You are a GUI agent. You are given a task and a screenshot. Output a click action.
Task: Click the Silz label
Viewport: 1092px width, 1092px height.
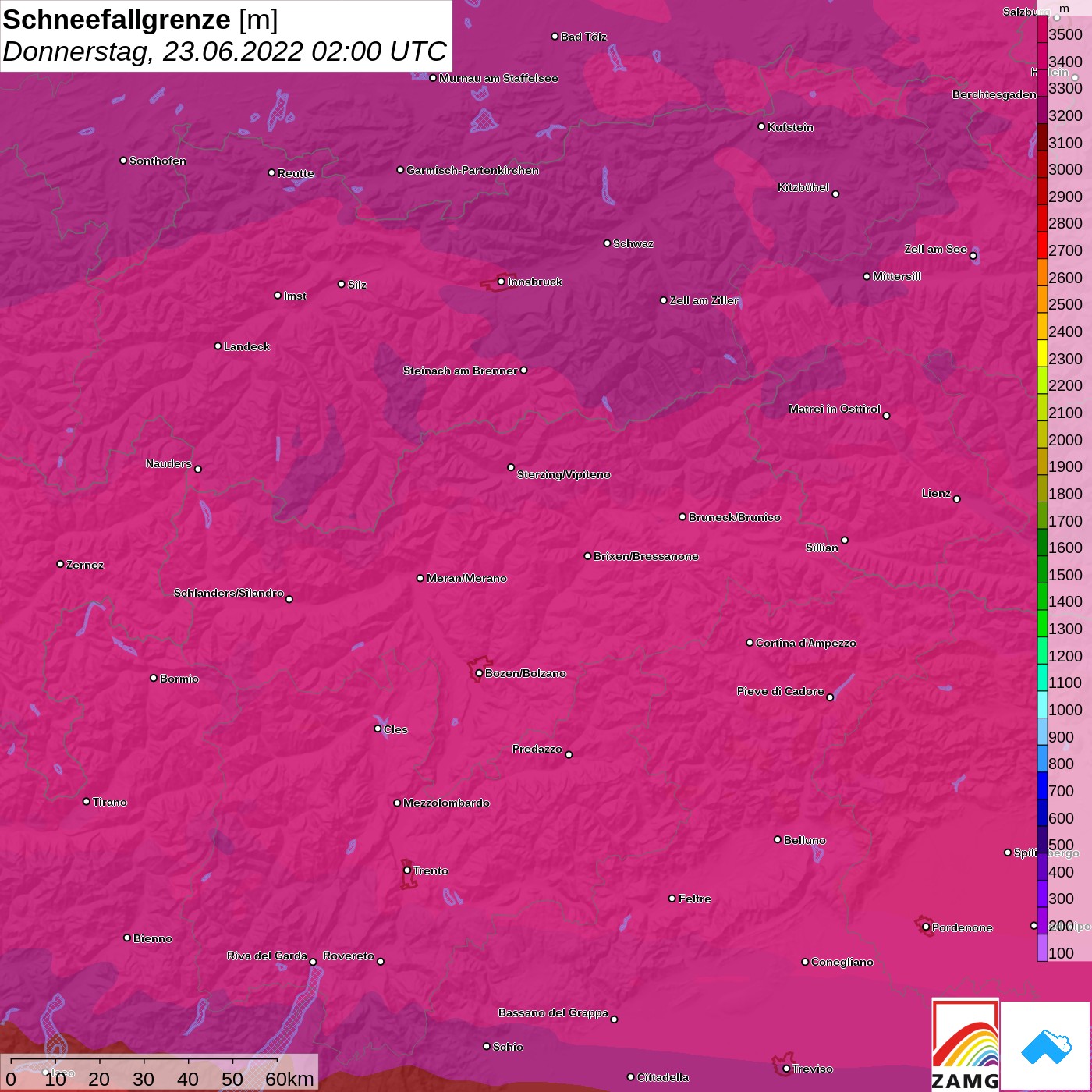coord(357,285)
